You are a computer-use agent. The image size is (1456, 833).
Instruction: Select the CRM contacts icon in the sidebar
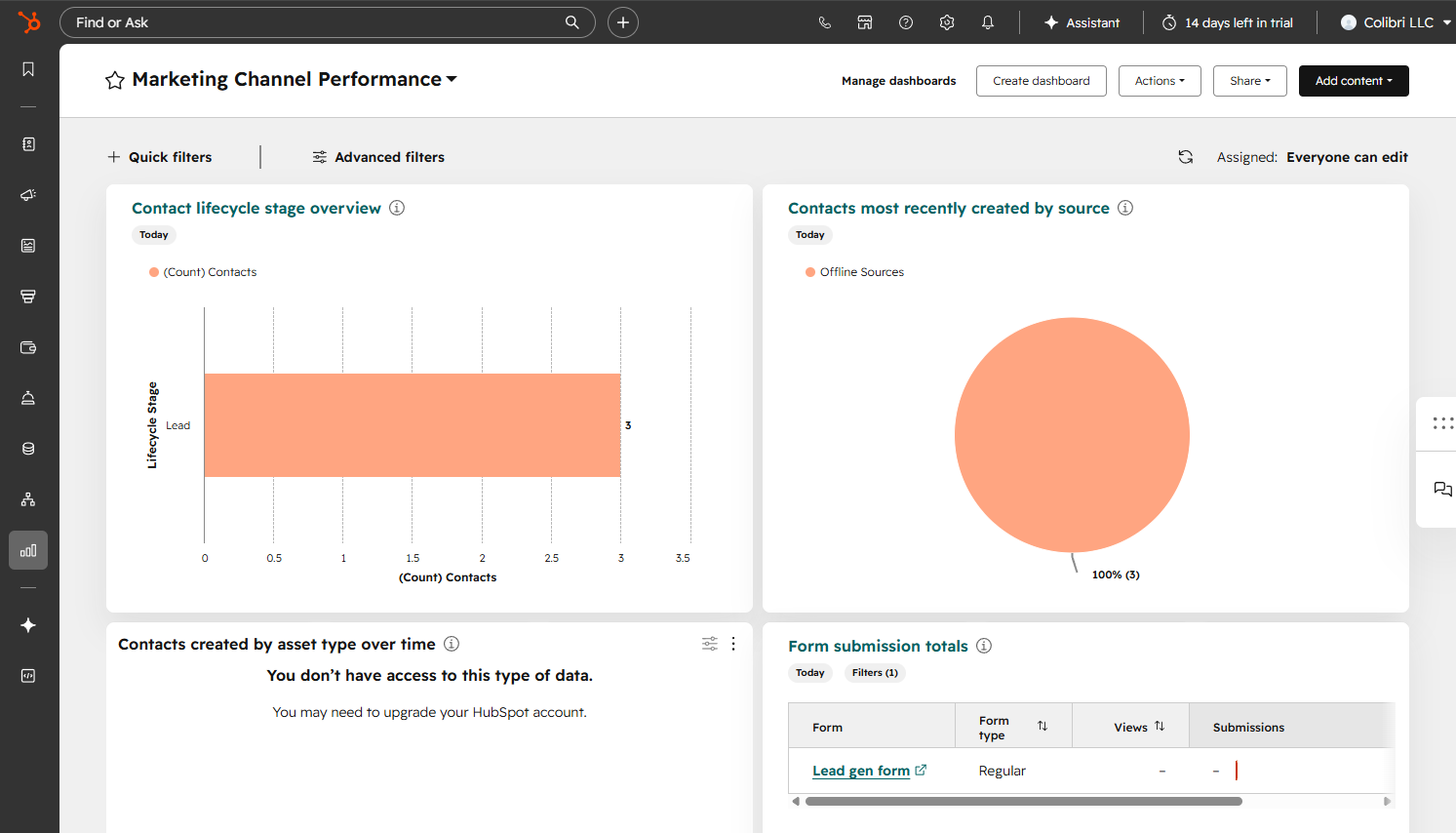point(28,143)
